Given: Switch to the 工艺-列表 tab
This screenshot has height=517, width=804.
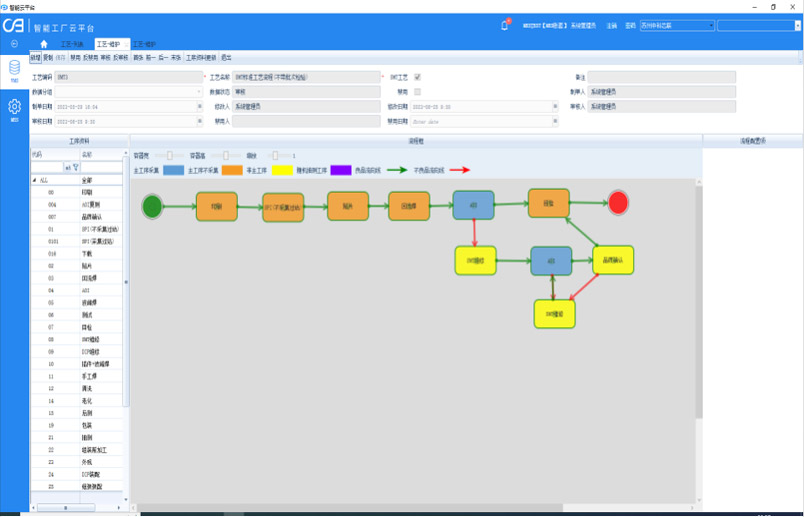Looking at the screenshot, I should 72,45.
